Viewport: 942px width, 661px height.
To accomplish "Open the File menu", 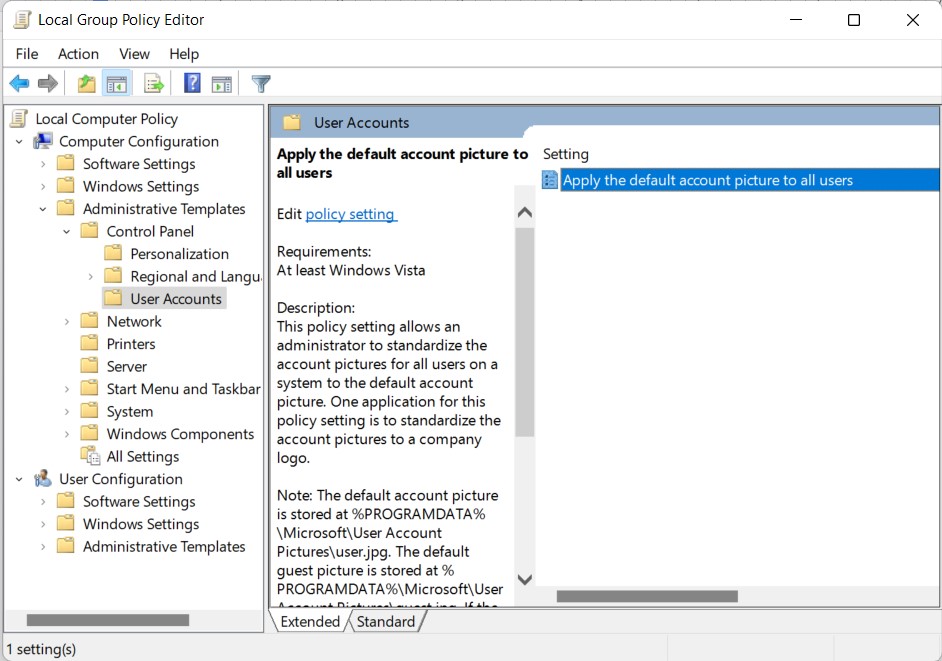I will [x=27, y=54].
